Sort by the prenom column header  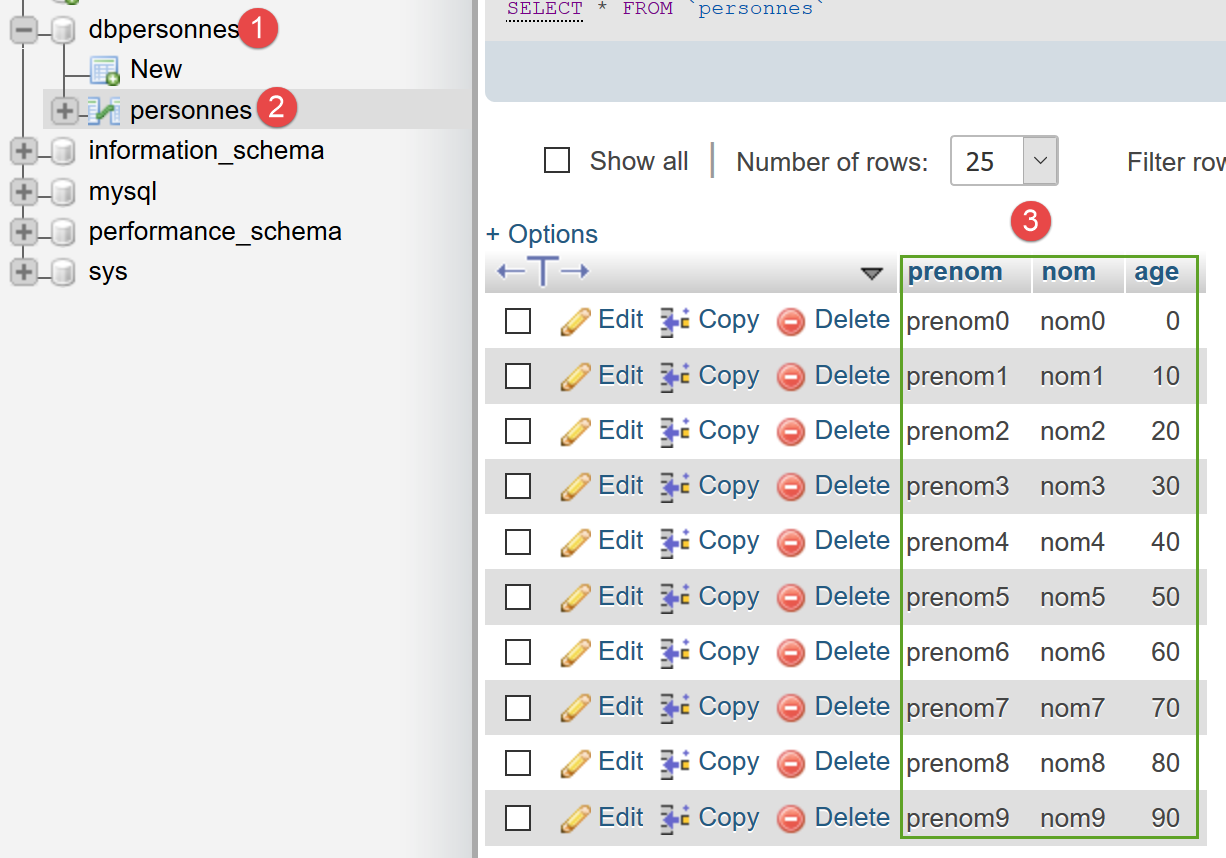tap(955, 272)
